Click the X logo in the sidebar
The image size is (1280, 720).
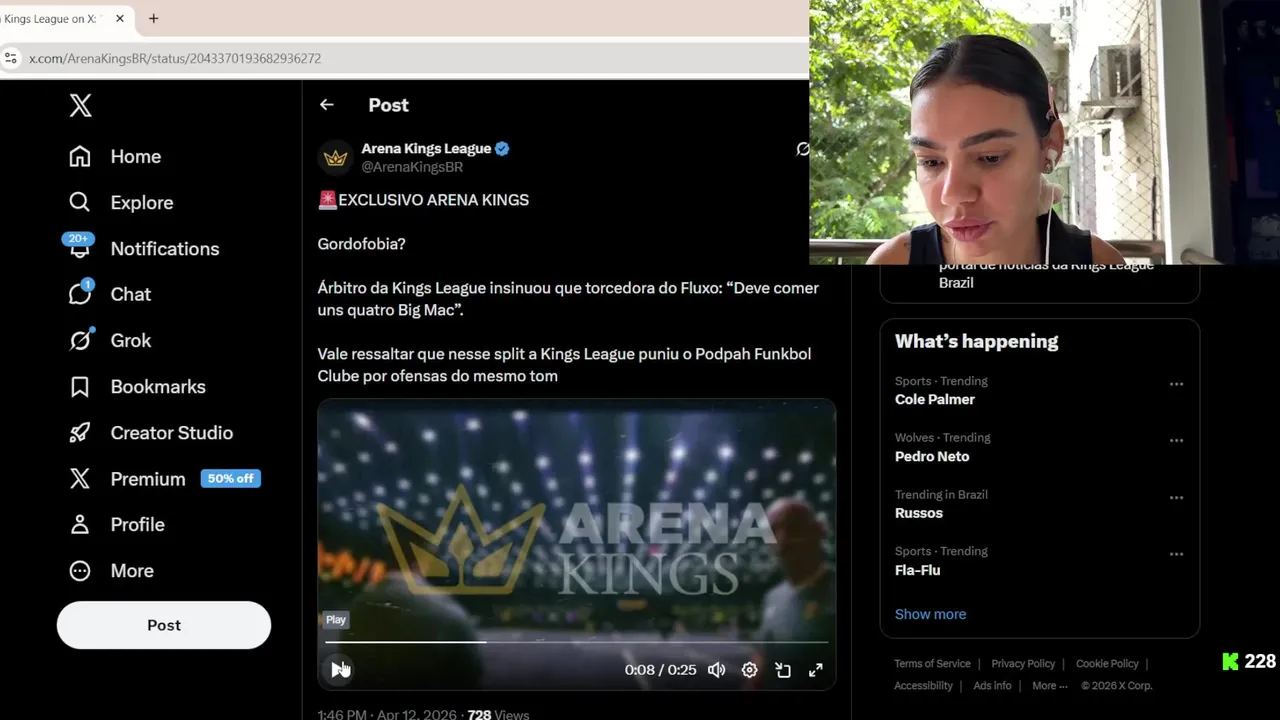(x=80, y=105)
